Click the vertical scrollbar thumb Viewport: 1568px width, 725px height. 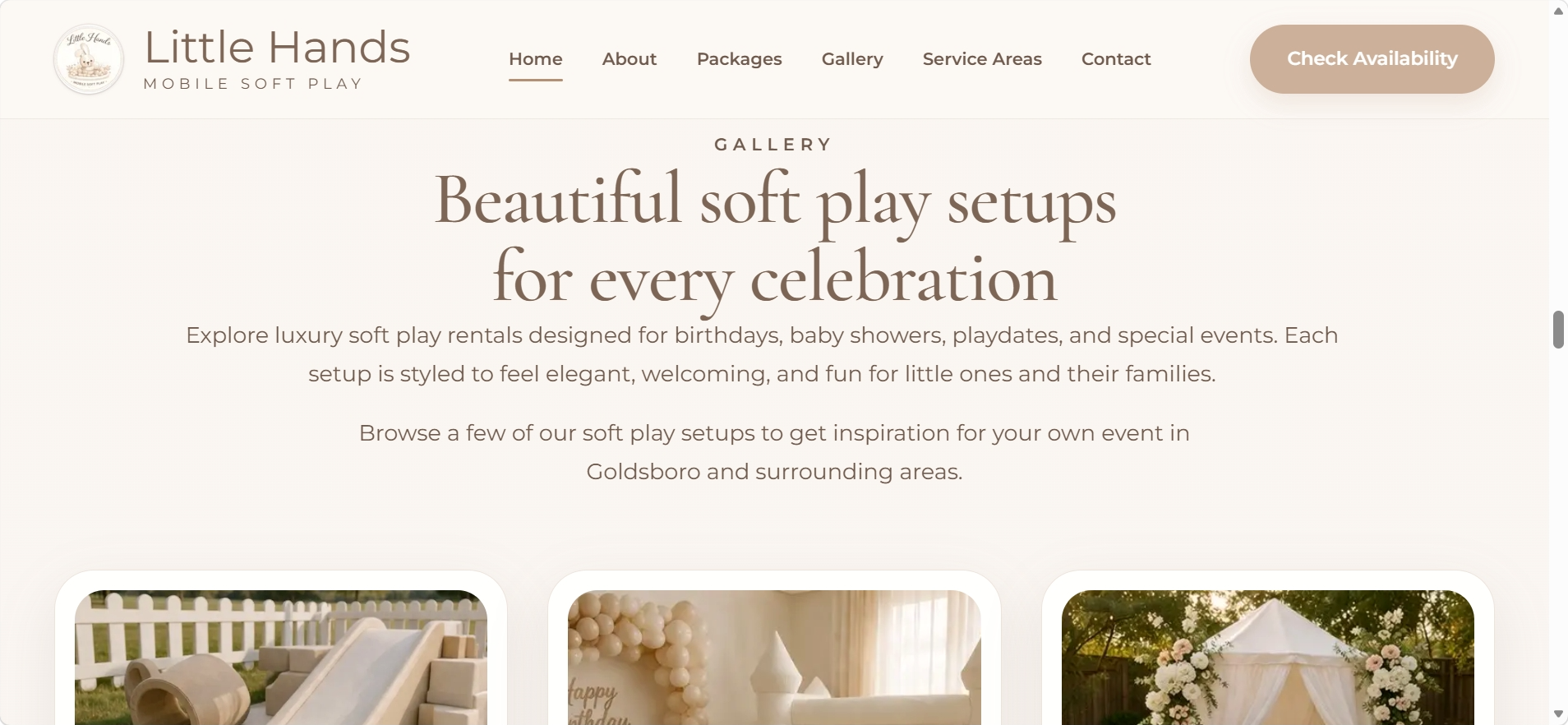(x=1558, y=330)
